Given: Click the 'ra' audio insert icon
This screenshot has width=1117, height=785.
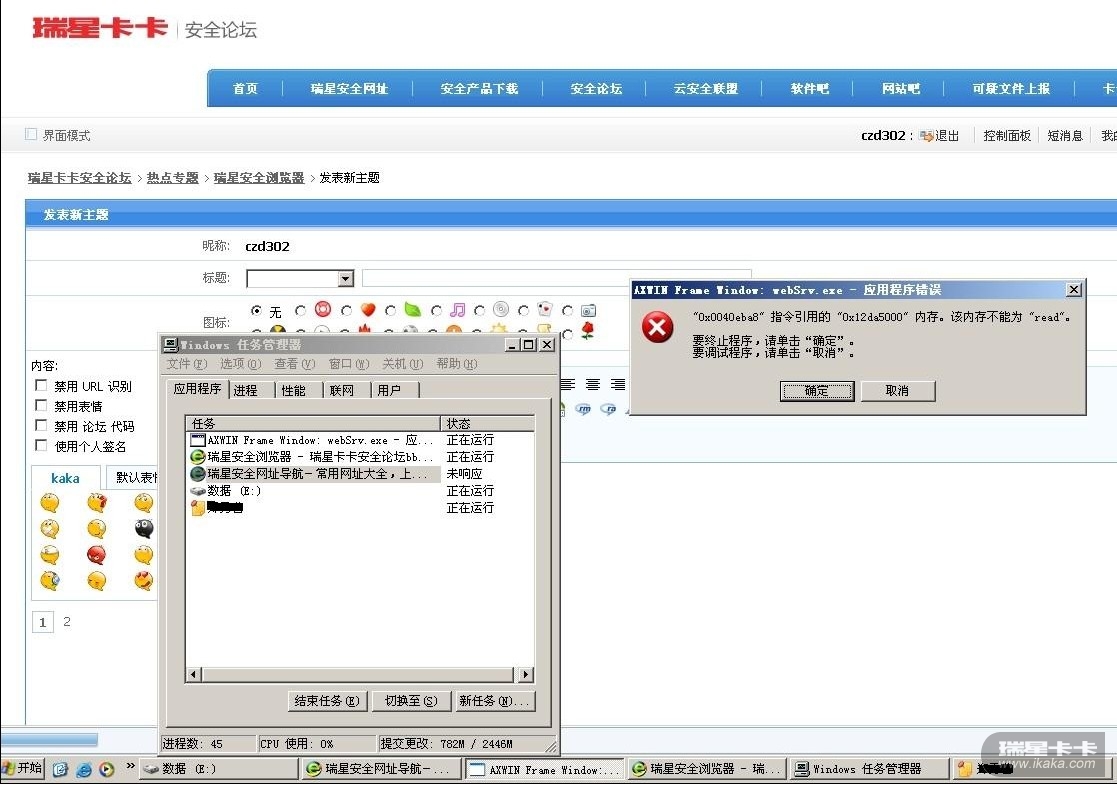Looking at the screenshot, I should pyautogui.click(x=608, y=409).
